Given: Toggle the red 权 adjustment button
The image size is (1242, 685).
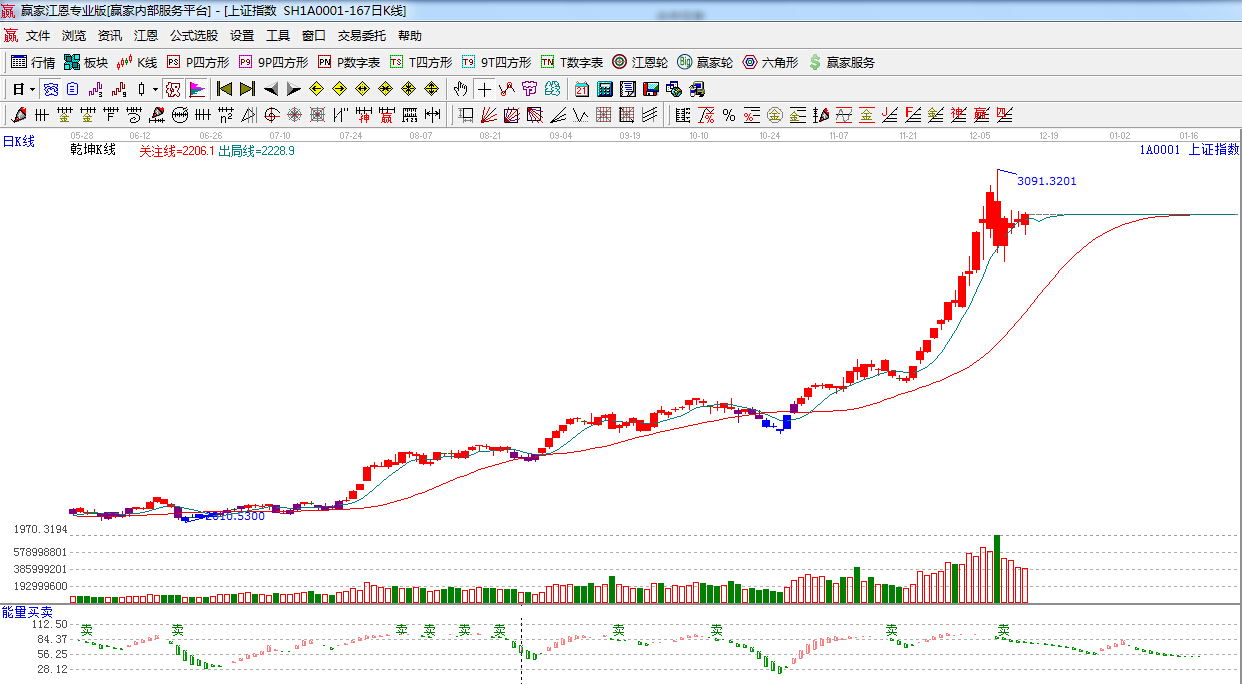Looking at the screenshot, I should tap(173, 89).
